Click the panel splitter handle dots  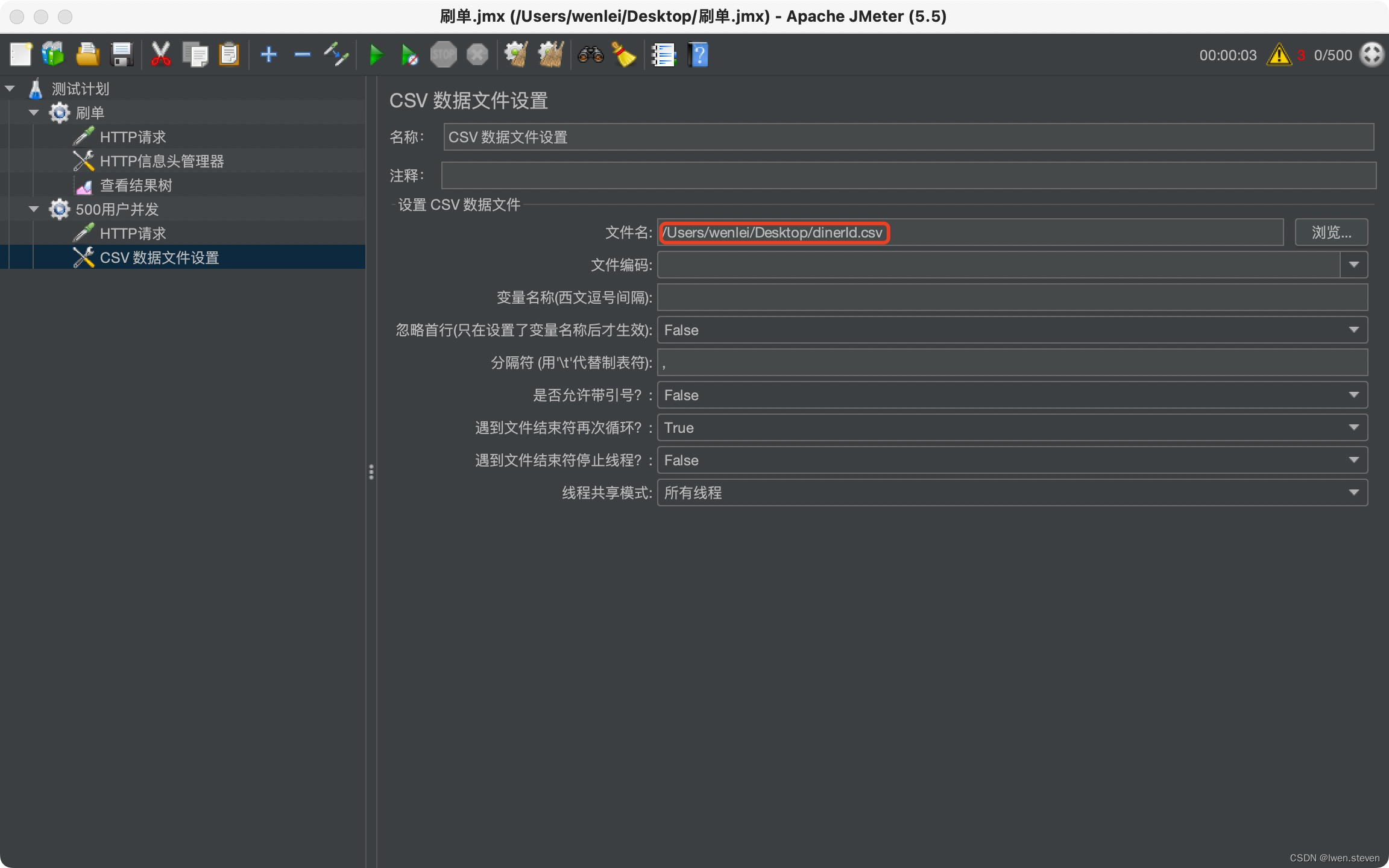(x=371, y=472)
